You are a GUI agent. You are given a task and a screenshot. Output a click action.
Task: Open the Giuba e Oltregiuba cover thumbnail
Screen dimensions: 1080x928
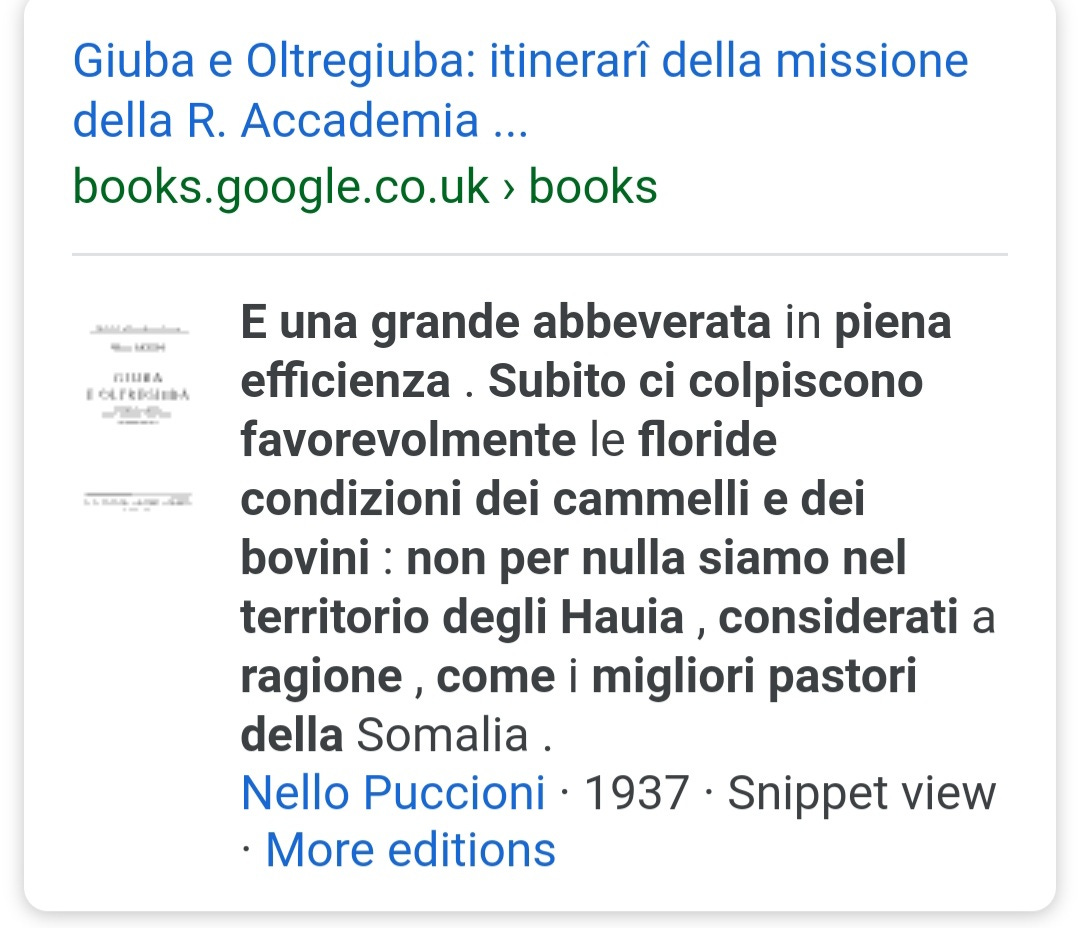coord(138,373)
